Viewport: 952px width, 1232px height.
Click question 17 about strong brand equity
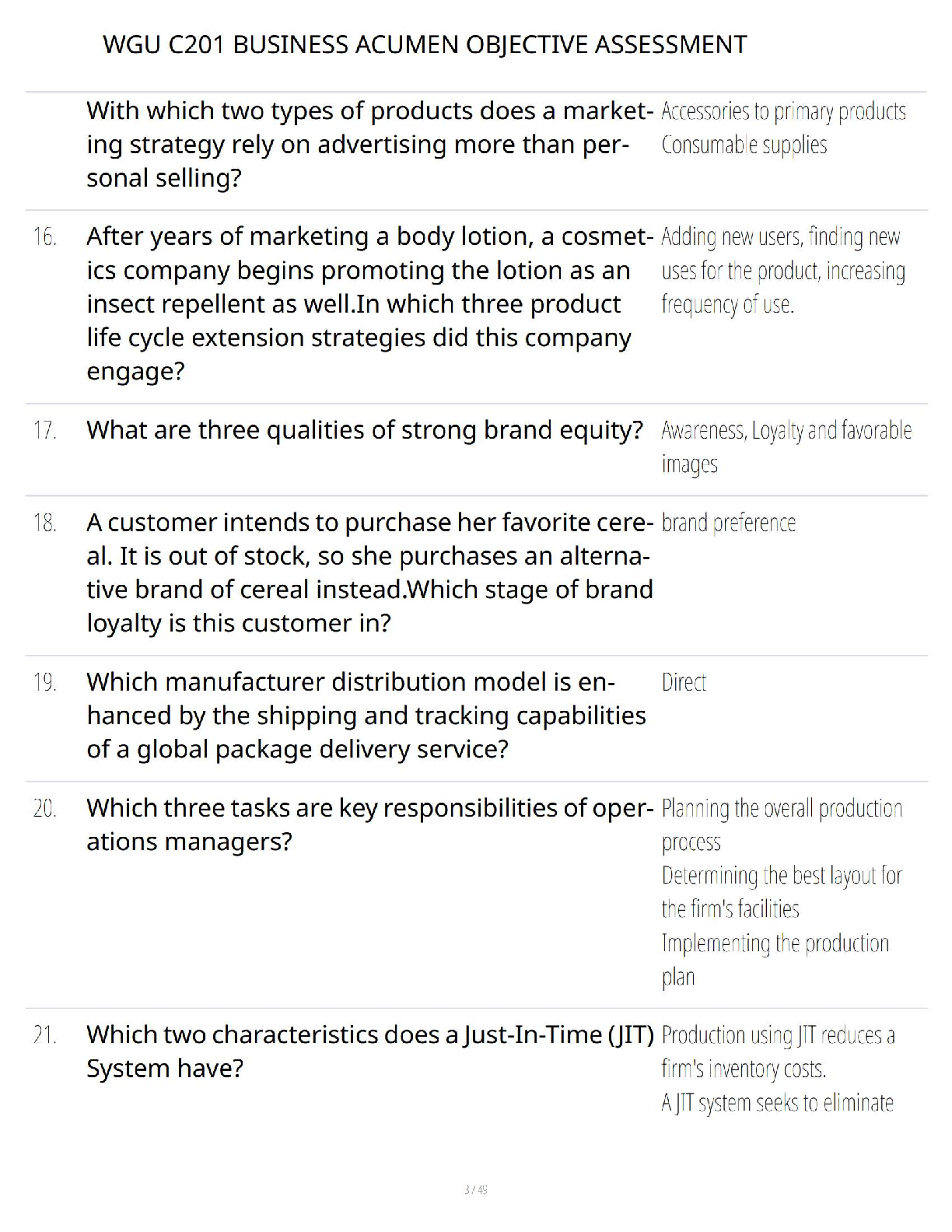click(x=365, y=429)
